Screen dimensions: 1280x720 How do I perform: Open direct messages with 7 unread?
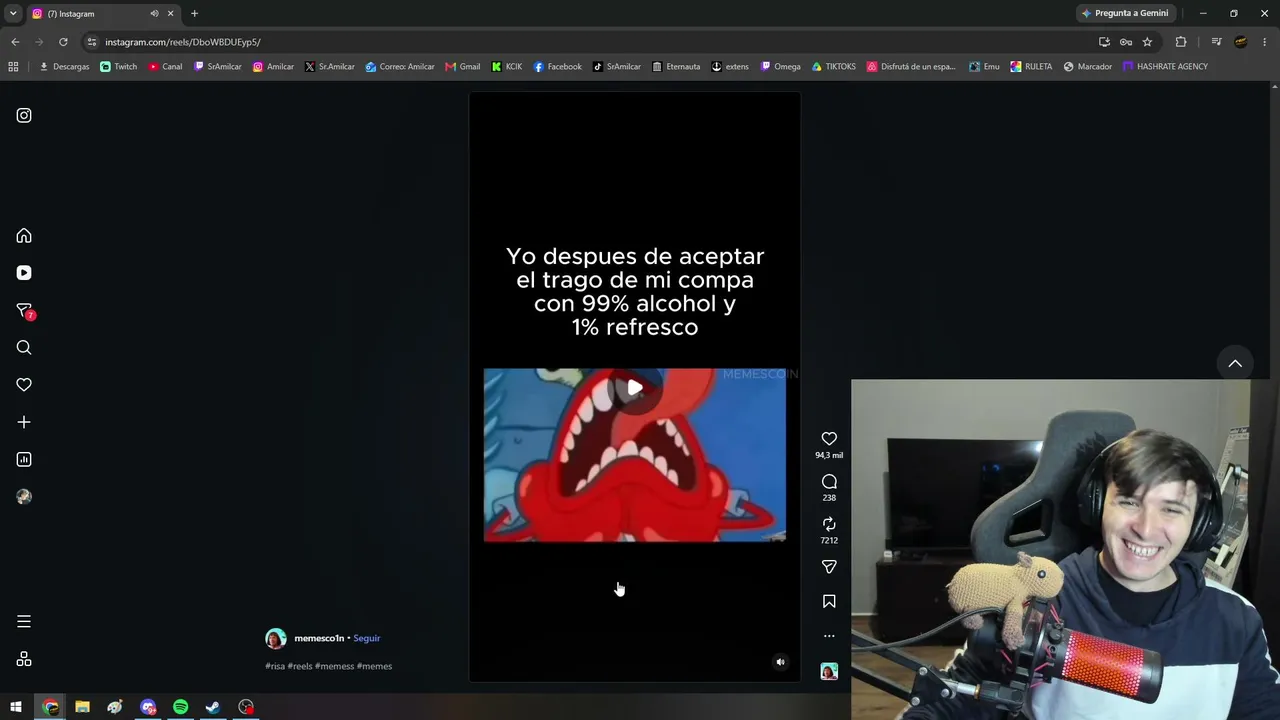pyautogui.click(x=25, y=311)
